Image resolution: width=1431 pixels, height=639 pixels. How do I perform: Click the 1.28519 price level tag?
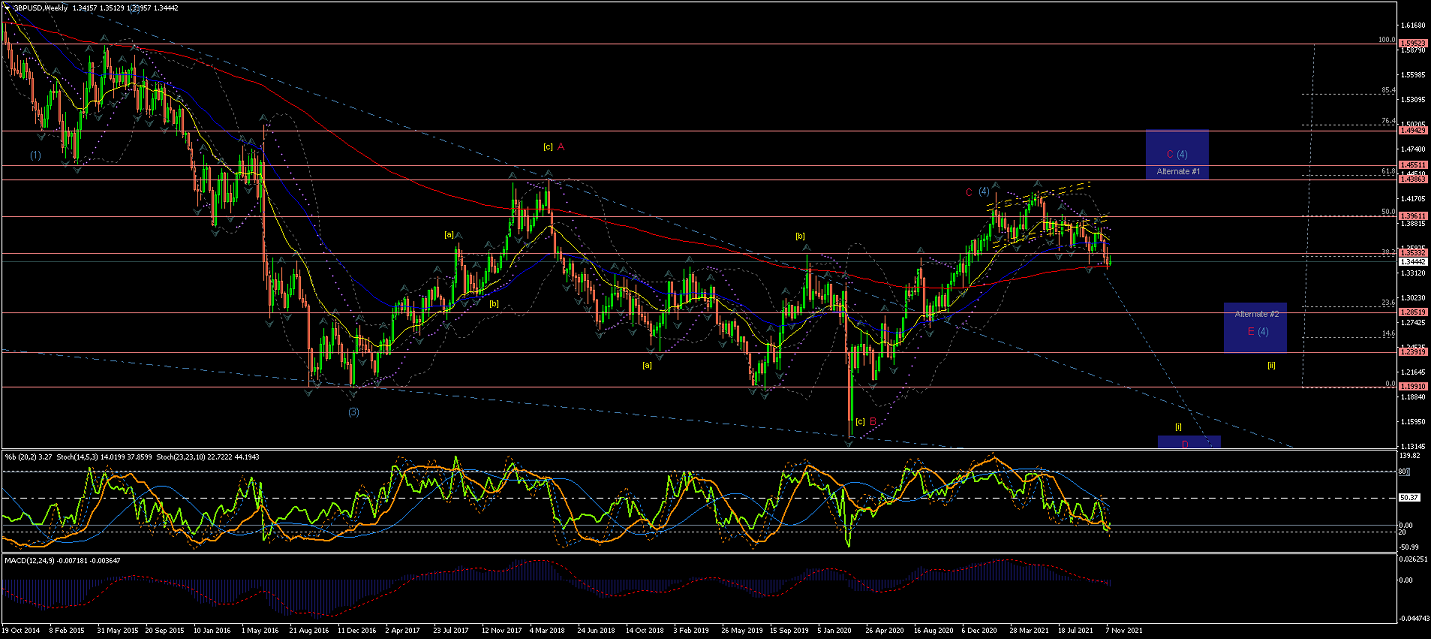(x=1413, y=312)
